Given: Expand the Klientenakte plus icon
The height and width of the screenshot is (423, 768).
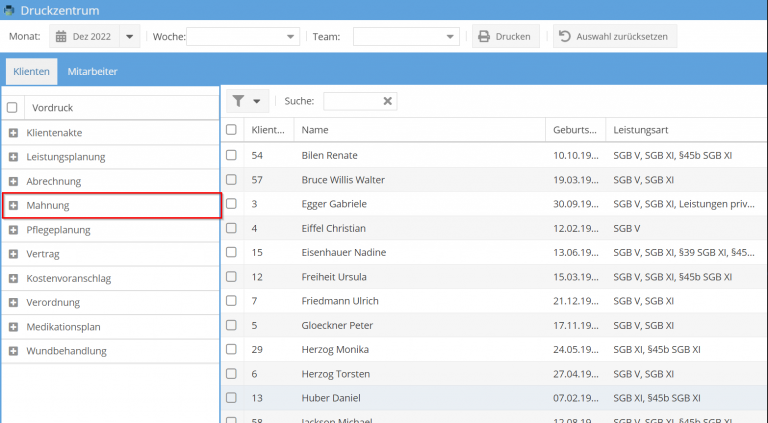Looking at the screenshot, I should click(13, 132).
